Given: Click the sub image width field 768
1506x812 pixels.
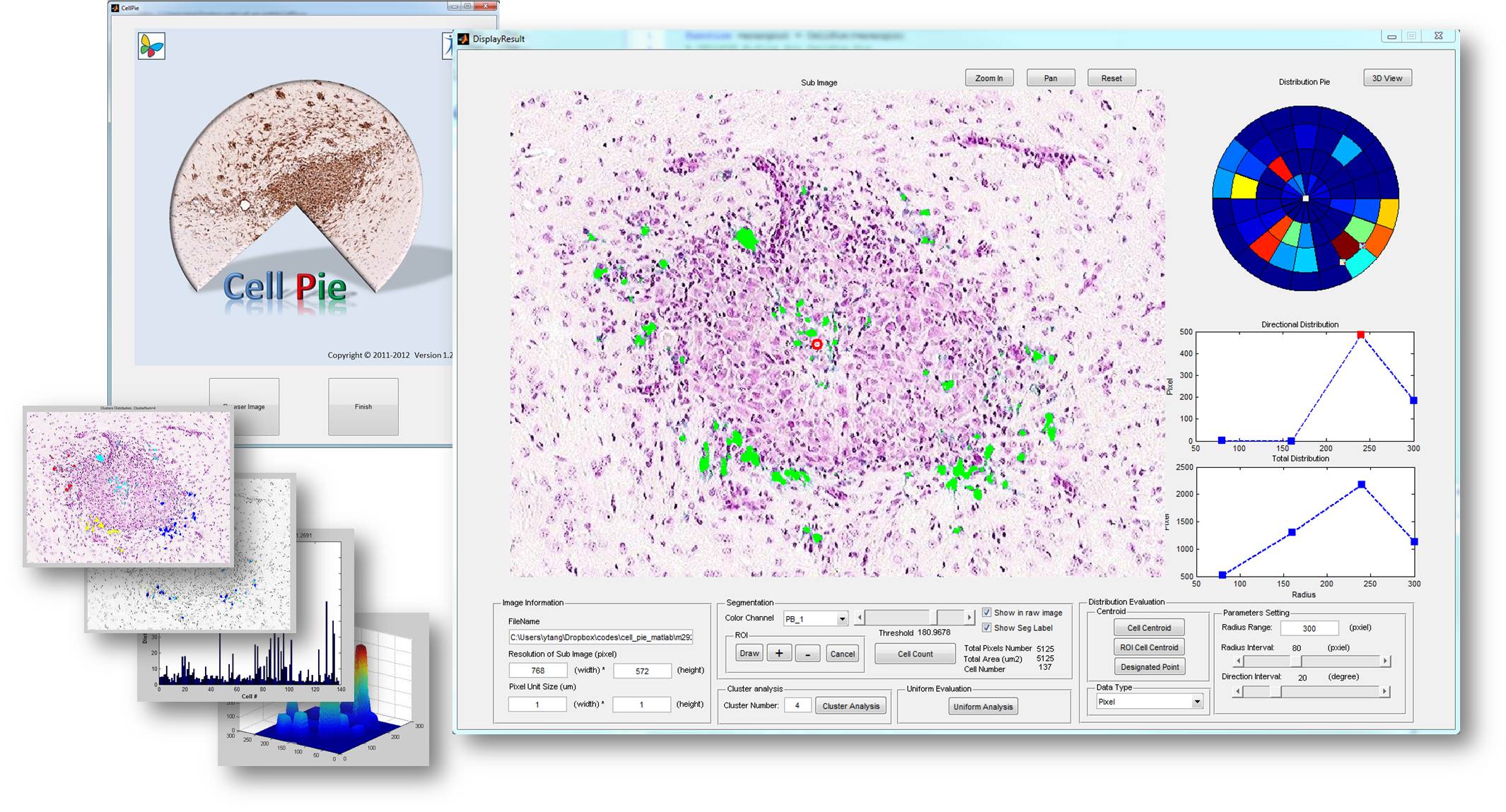Looking at the screenshot, I should [537, 671].
